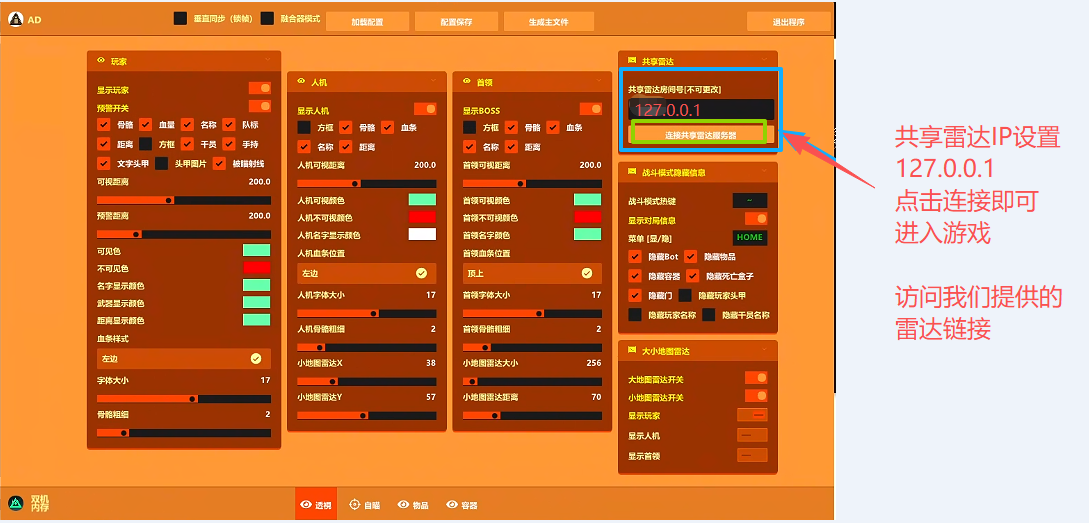Enable the 垂直同步 checkbox
This screenshot has height=523, width=1089.
(180, 19)
